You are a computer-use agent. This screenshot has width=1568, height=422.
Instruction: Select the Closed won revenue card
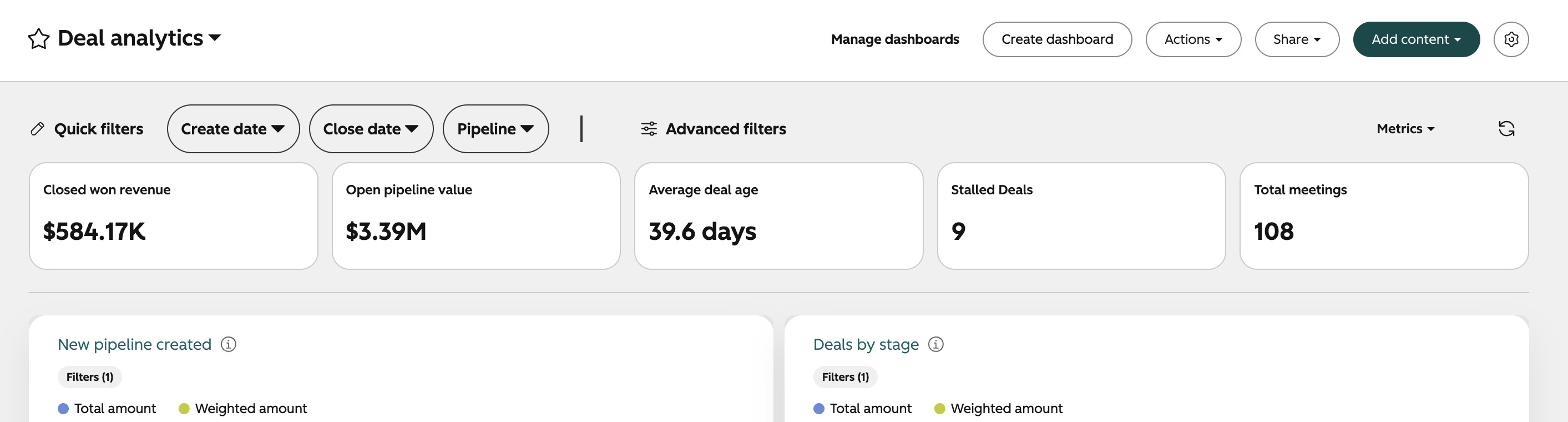click(174, 215)
